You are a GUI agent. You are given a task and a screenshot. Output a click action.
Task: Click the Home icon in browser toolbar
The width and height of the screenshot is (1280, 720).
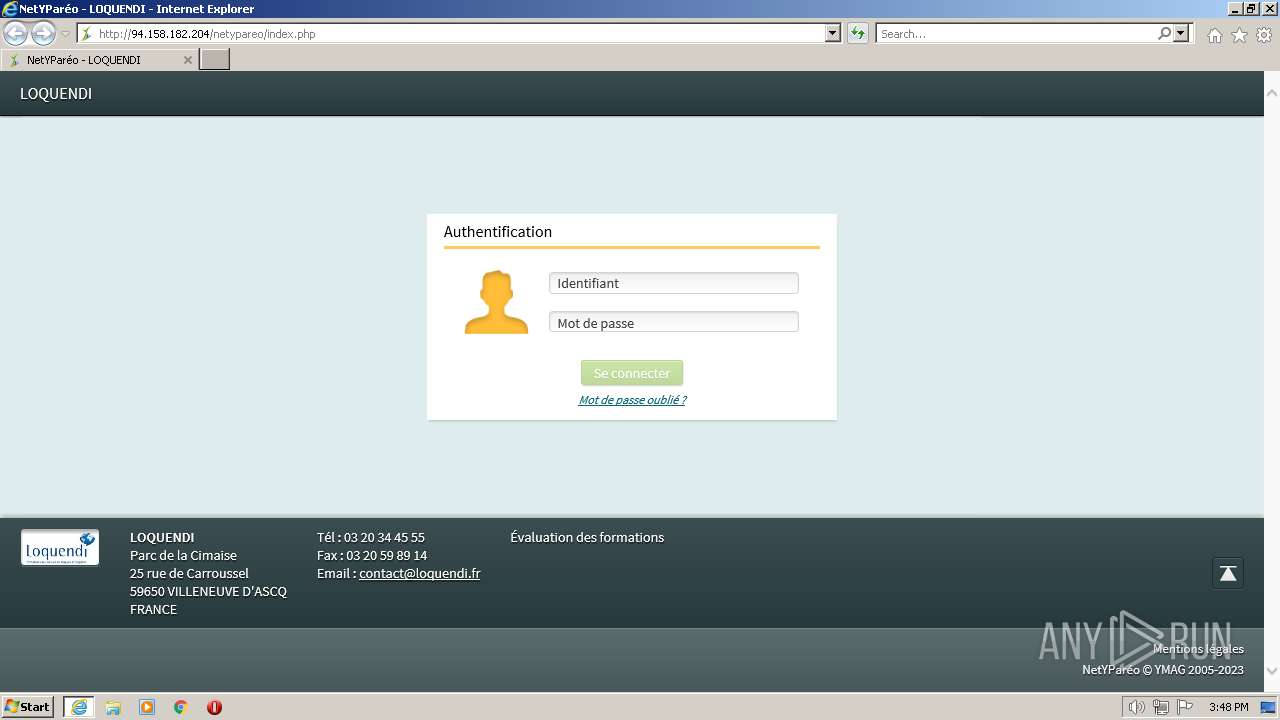click(x=1214, y=35)
